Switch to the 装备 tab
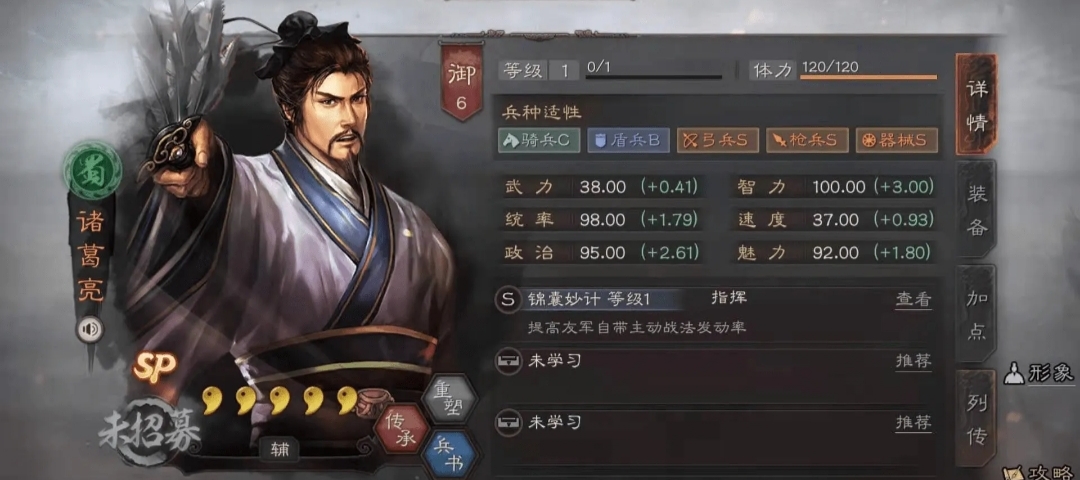This screenshot has height=480, width=1080. point(977,209)
